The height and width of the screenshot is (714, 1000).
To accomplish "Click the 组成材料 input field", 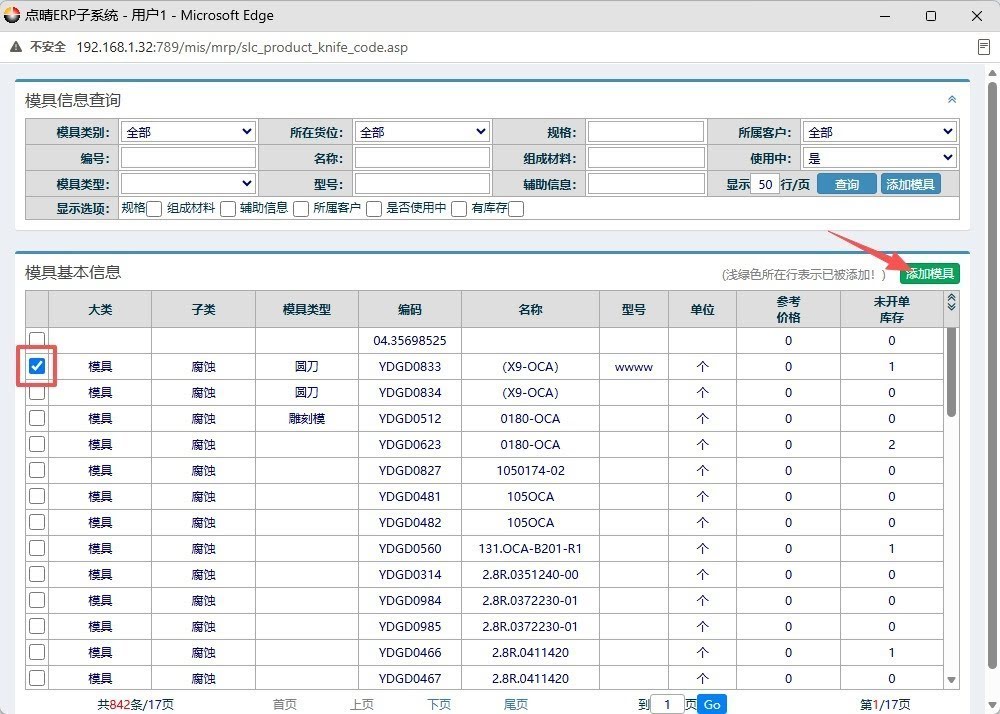I will (645, 157).
